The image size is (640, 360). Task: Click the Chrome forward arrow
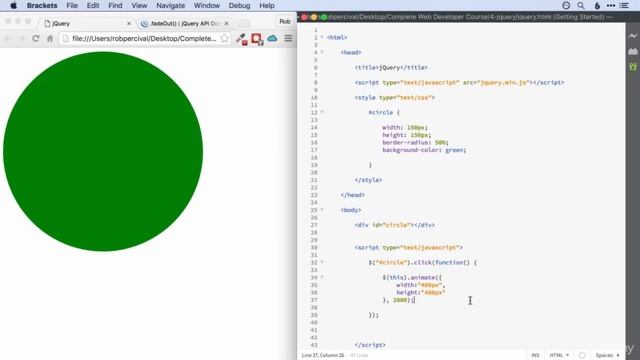click(x=22, y=38)
